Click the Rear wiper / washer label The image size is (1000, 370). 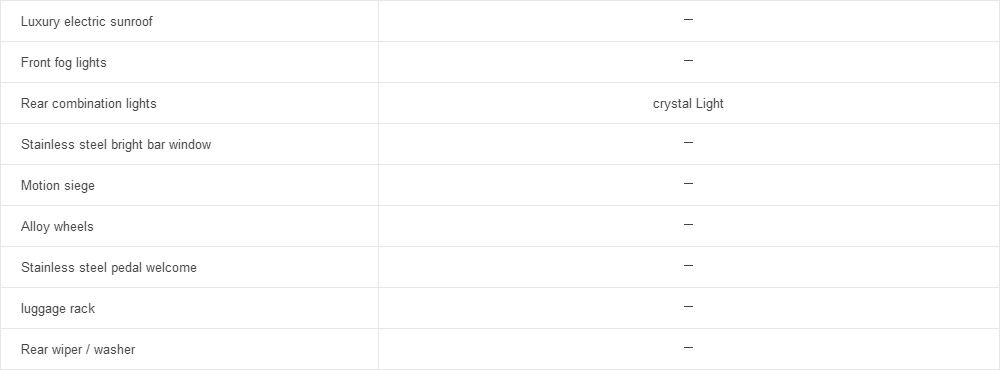[x=78, y=349]
